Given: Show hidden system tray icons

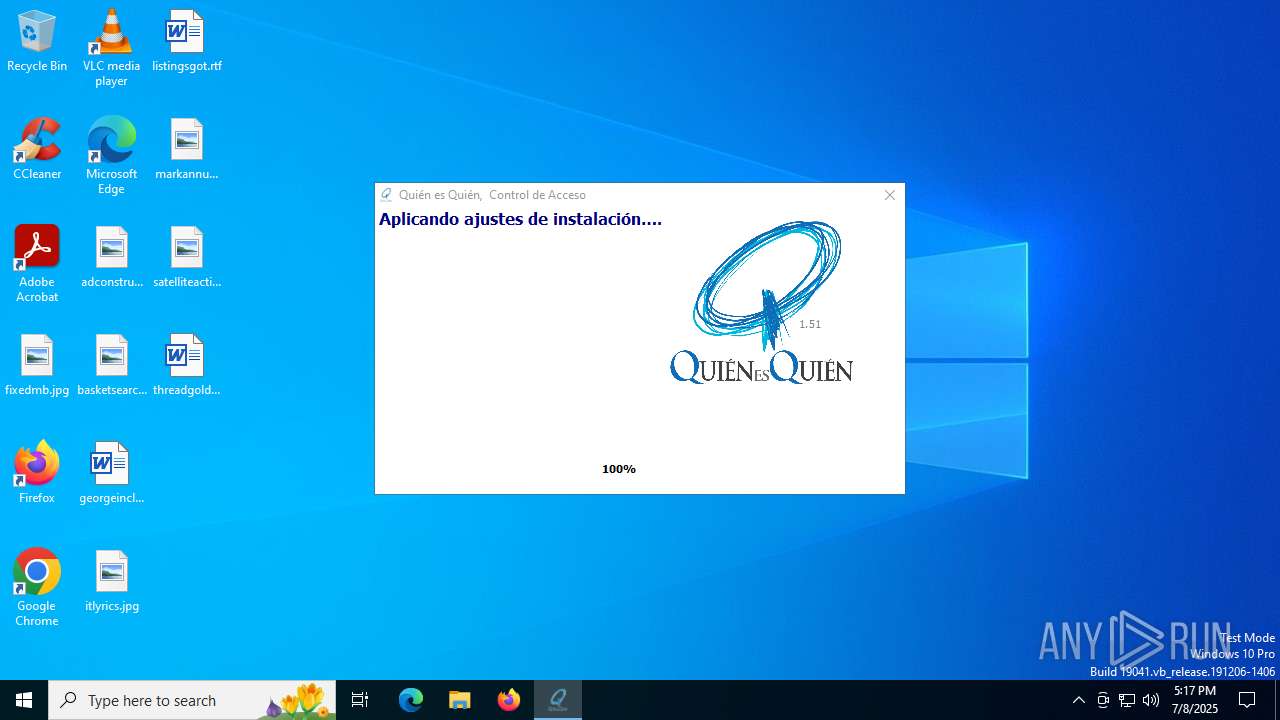Looking at the screenshot, I should (x=1078, y=700).
